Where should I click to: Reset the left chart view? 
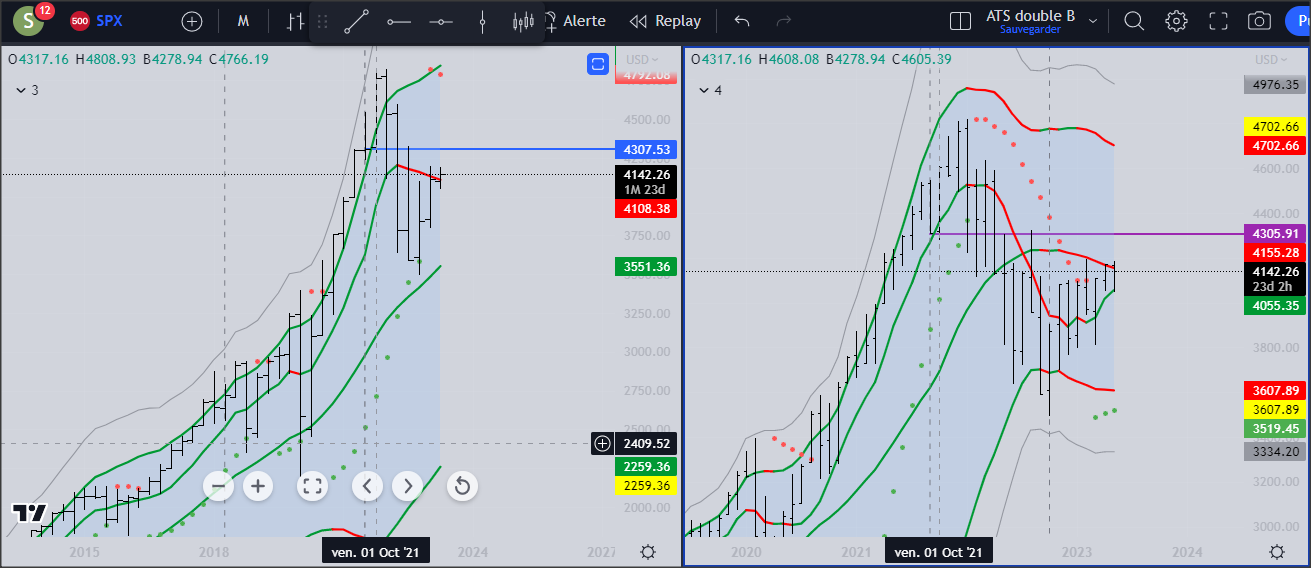[x=461, y=486]
